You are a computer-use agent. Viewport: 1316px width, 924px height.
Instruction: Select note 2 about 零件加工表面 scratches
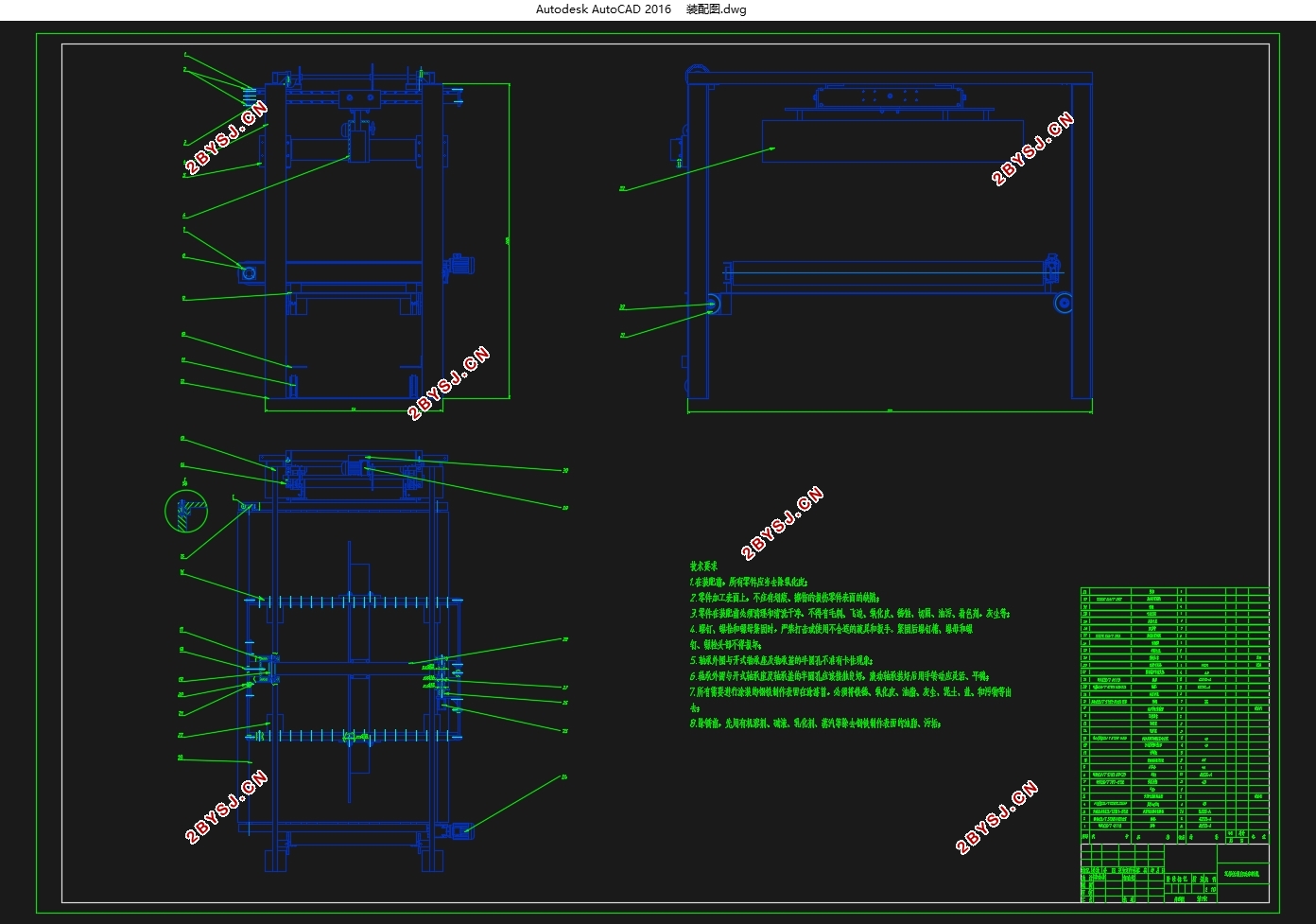(x=785, y=598)
